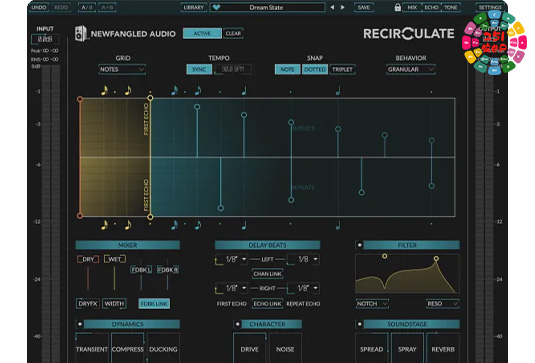Click the Recirculate logo title
Viewport: 535px width, 363px height.
(409, 33)
